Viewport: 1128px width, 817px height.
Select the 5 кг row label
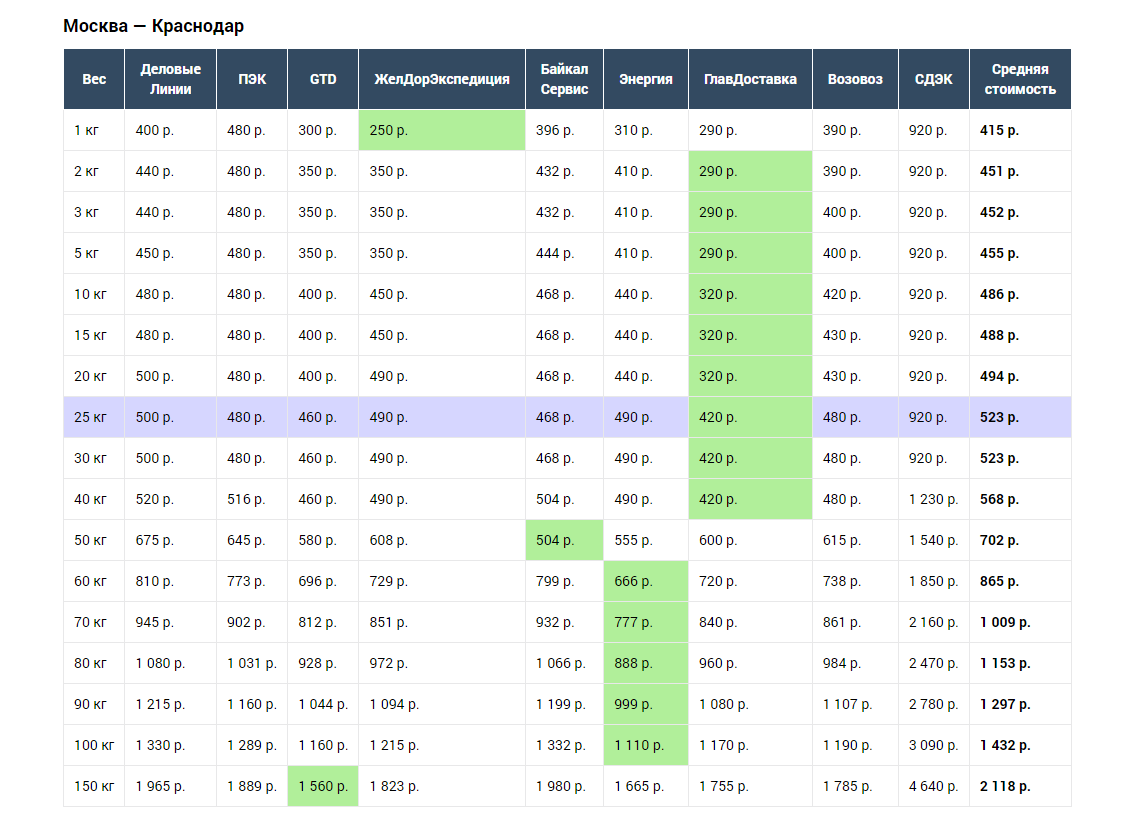click(86, 253)
